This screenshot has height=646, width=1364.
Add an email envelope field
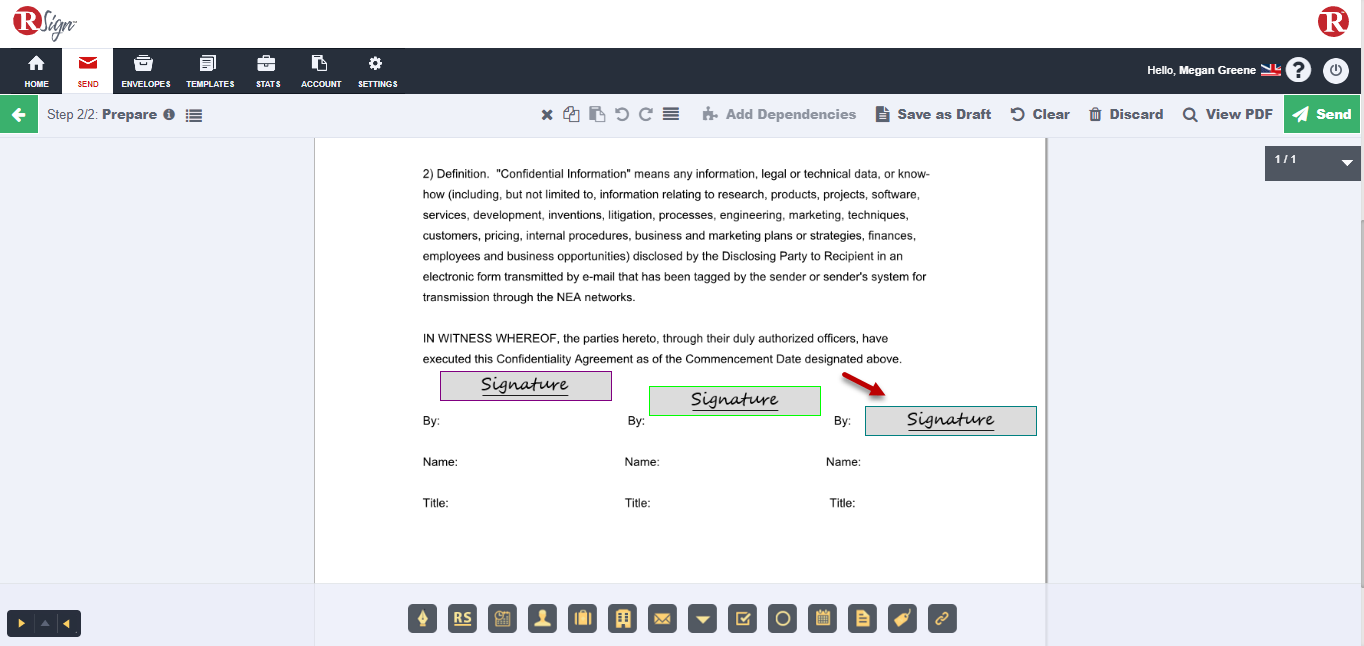663,619
